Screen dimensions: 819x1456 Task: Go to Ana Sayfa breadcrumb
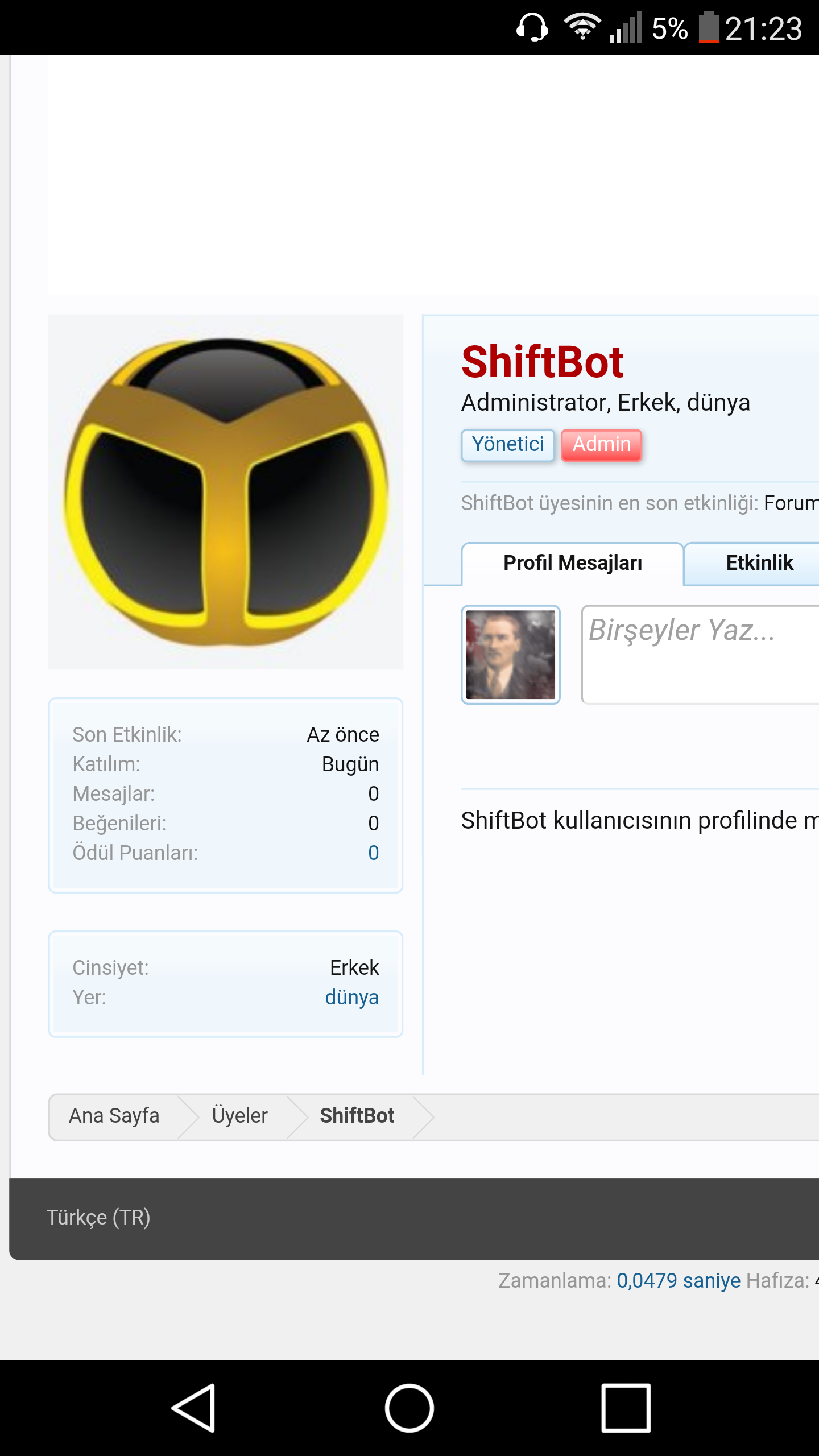(114, 1116)
